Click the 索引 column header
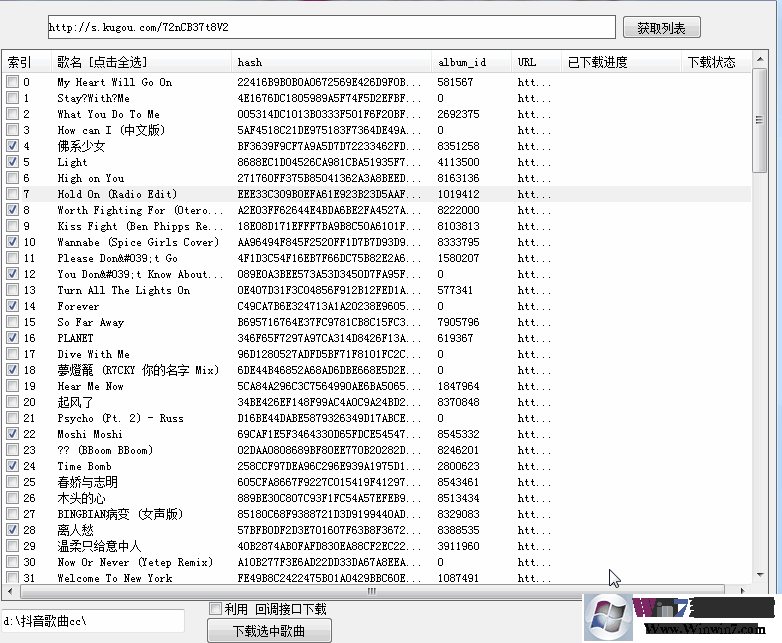 (x=26, y=62)
